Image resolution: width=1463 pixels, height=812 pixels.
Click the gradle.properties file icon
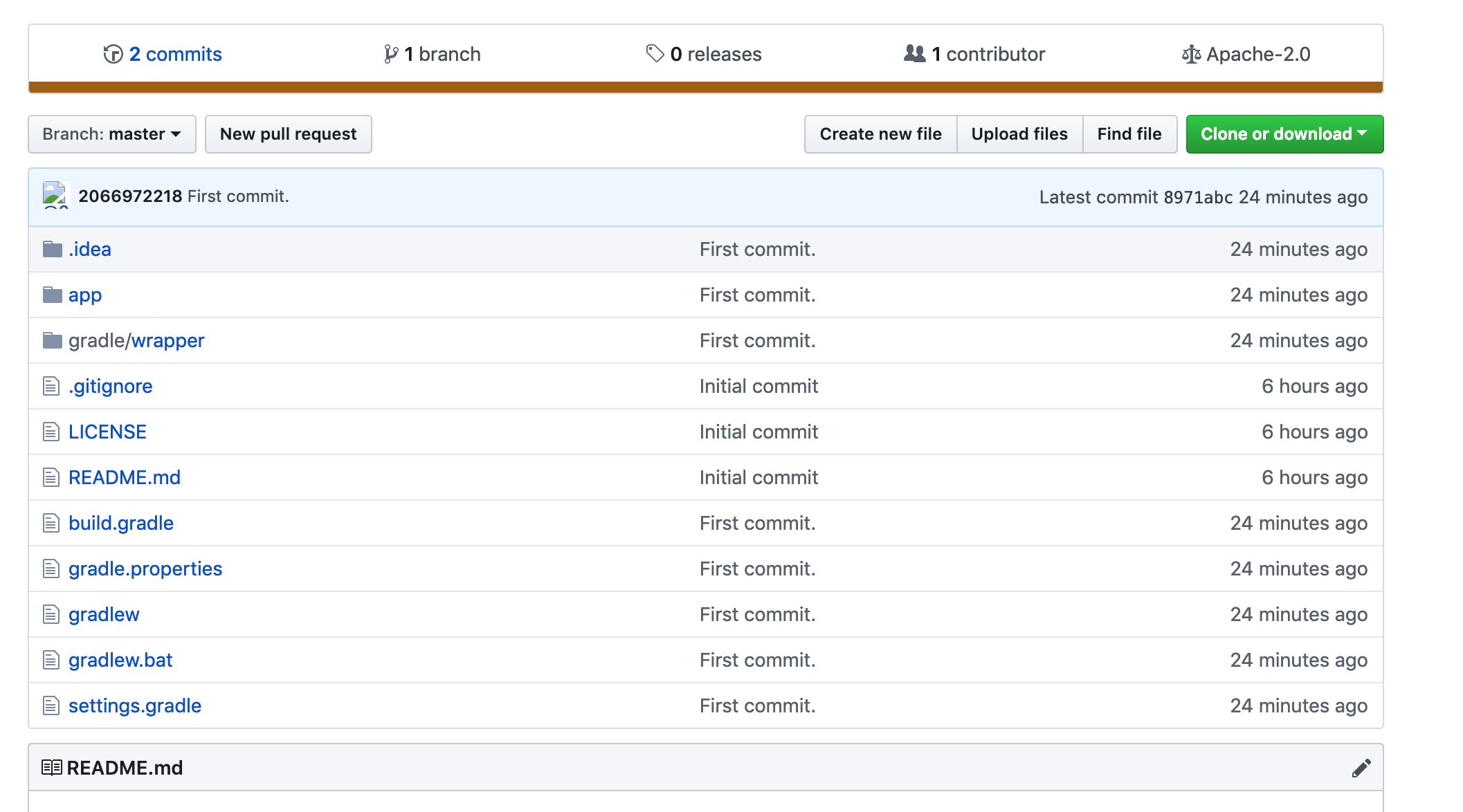coord(51,569)
